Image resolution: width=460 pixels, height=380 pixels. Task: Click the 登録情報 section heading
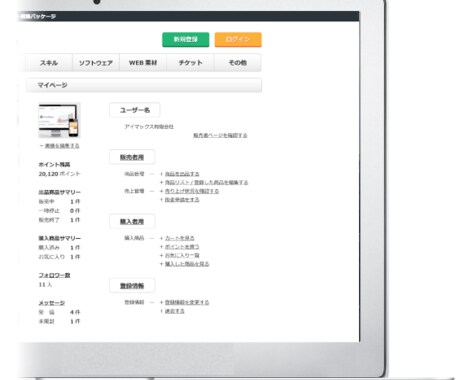coord(132,286)
